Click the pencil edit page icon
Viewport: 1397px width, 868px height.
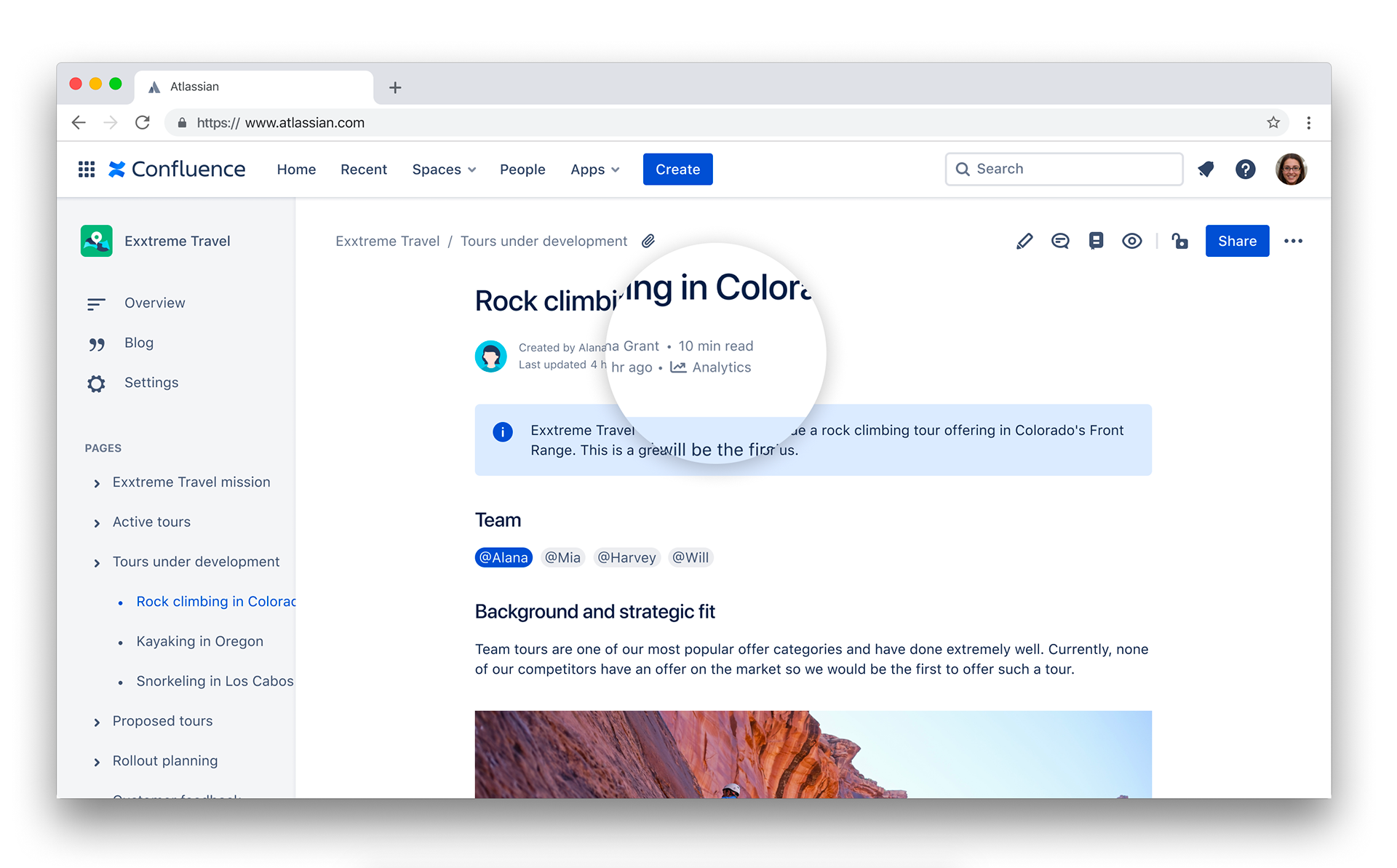point(1024,241)
